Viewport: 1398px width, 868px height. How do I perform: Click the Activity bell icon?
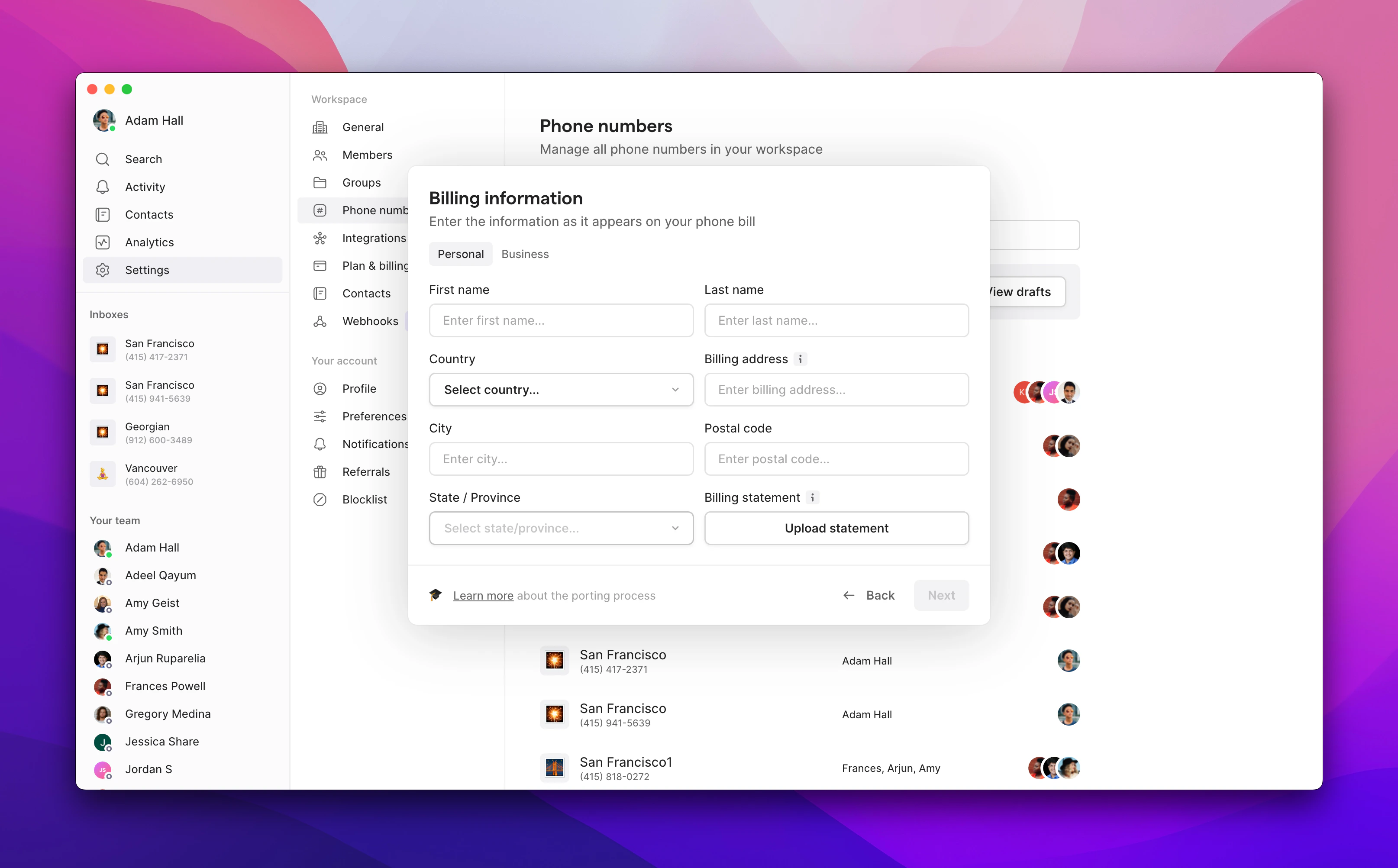click(103, 187)
